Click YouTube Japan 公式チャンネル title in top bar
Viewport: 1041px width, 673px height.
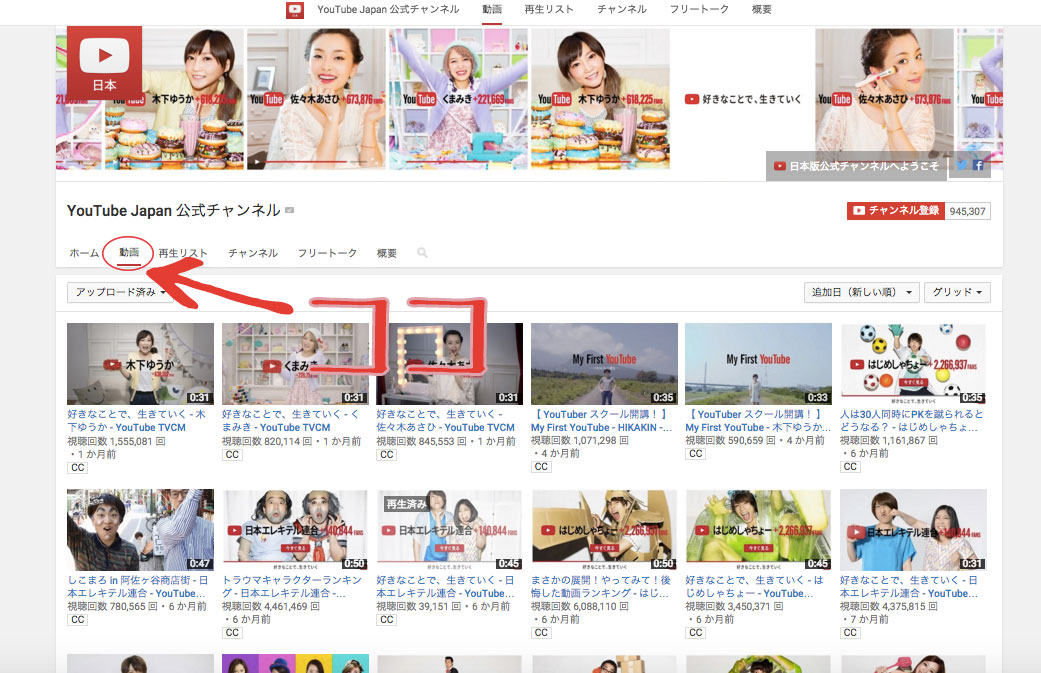(388, 9)
